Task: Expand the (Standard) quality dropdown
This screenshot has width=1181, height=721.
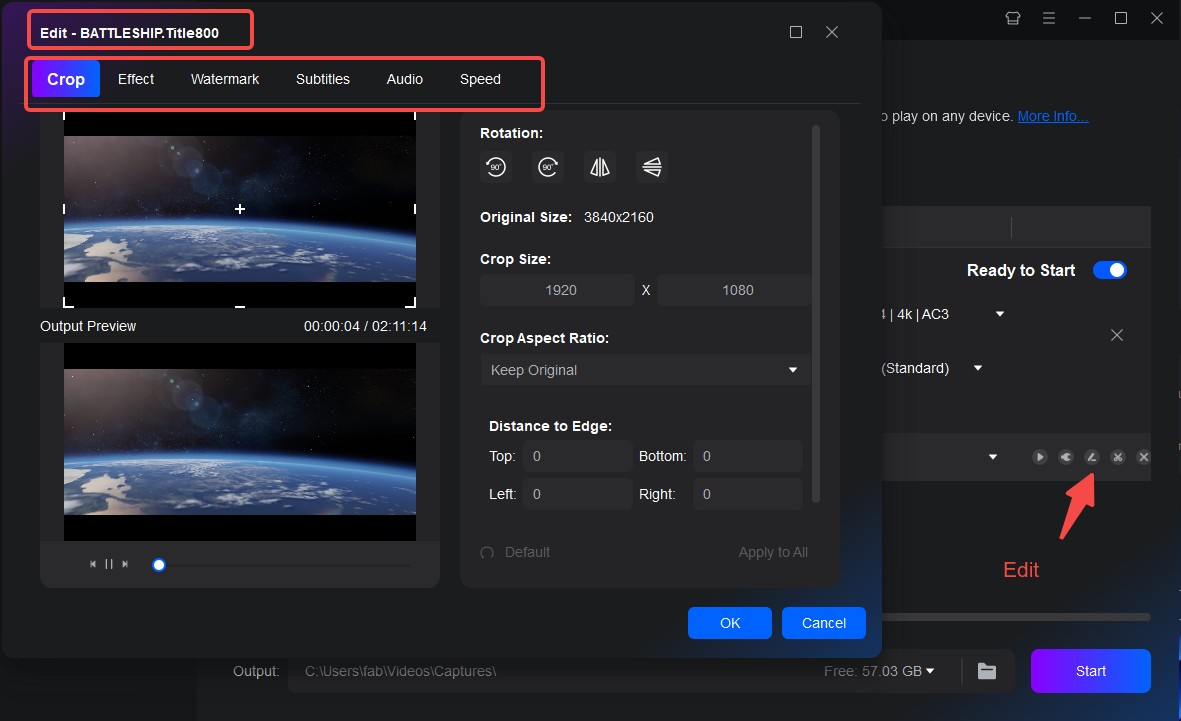Action: pyautogui.click(x=978, y=368)
